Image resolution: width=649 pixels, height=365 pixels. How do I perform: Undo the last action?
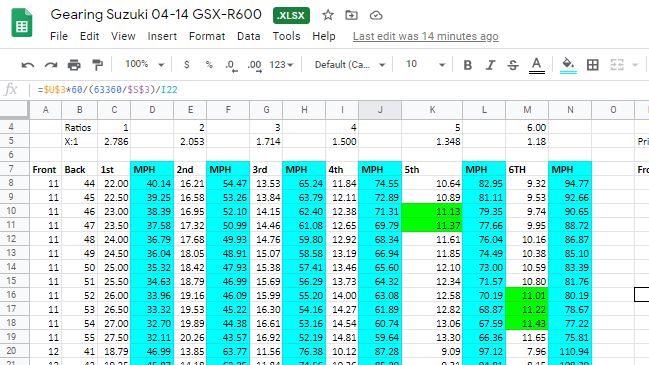28,65
